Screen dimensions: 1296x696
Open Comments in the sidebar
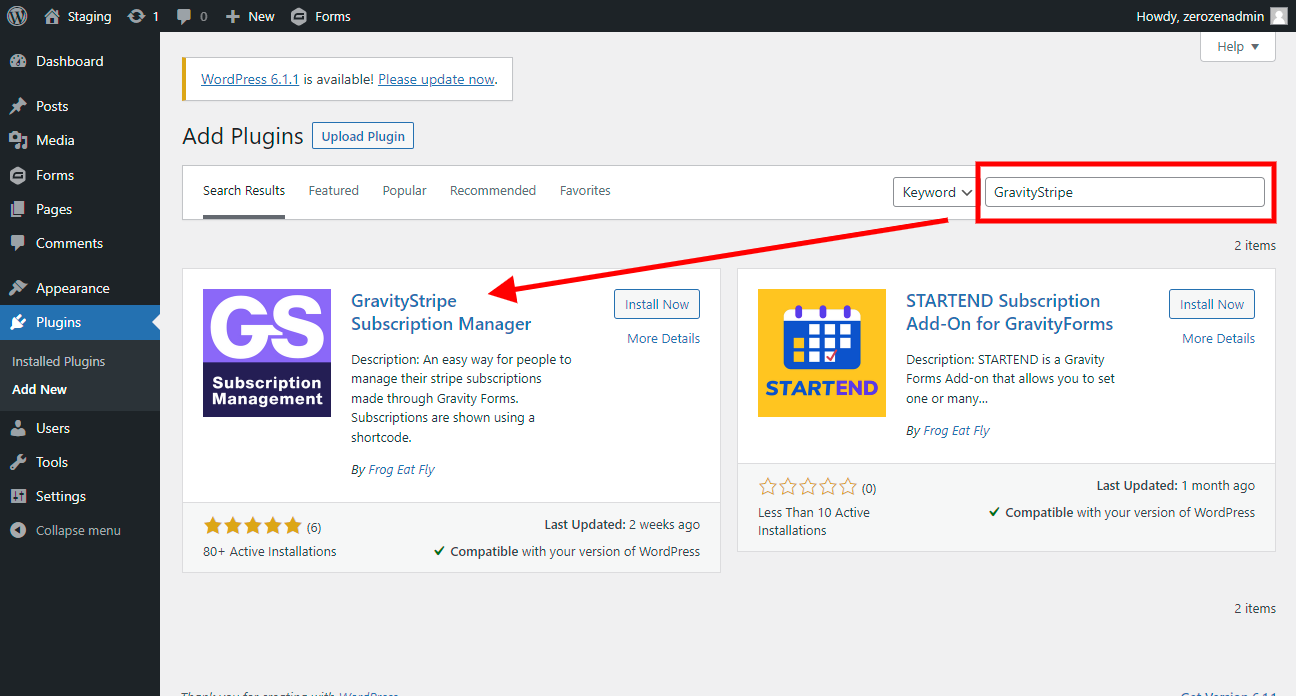[x=80, y=243]
